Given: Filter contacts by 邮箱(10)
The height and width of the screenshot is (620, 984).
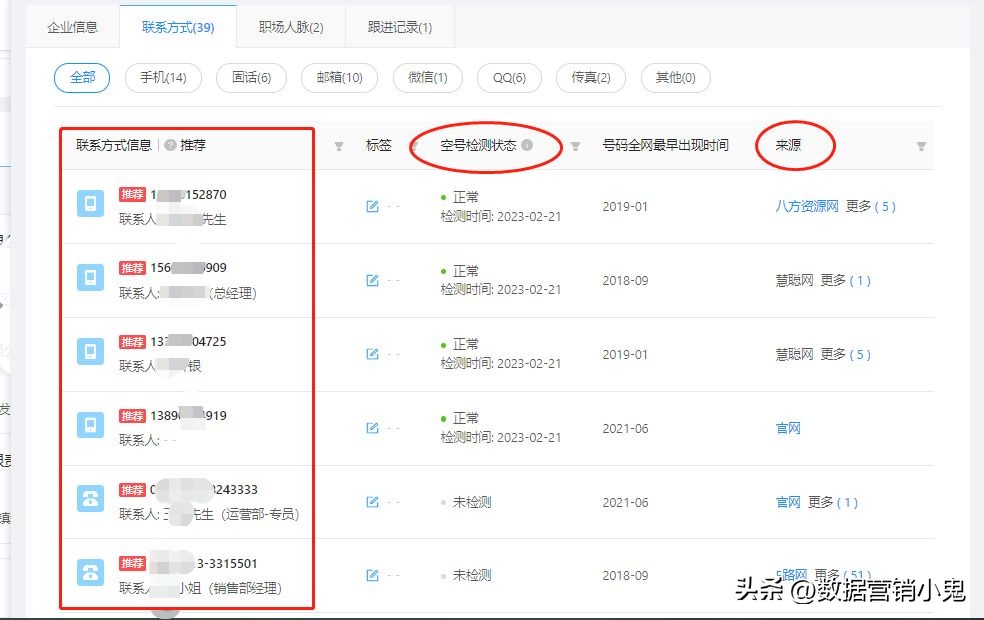Looking at the screenshot, I should 340,78.
